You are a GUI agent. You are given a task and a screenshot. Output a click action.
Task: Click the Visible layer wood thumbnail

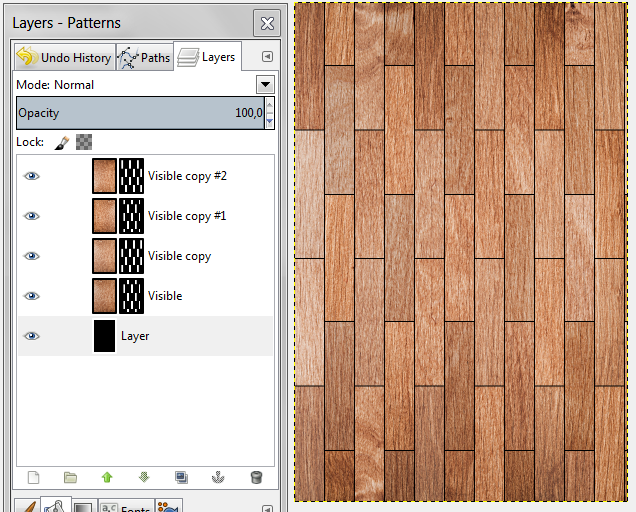104,296
